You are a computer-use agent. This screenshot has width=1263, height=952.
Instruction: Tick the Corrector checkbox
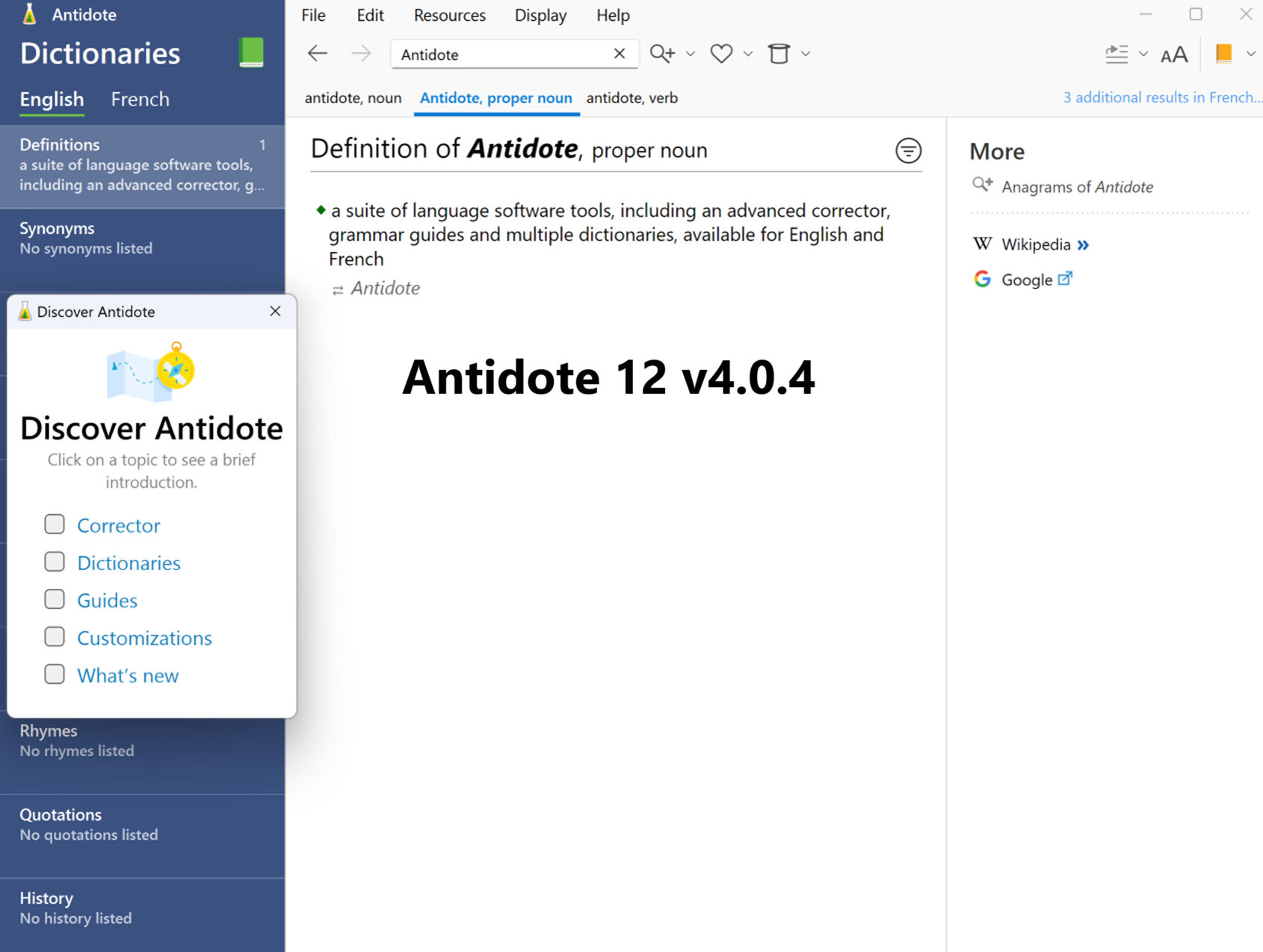coord(55,525)
